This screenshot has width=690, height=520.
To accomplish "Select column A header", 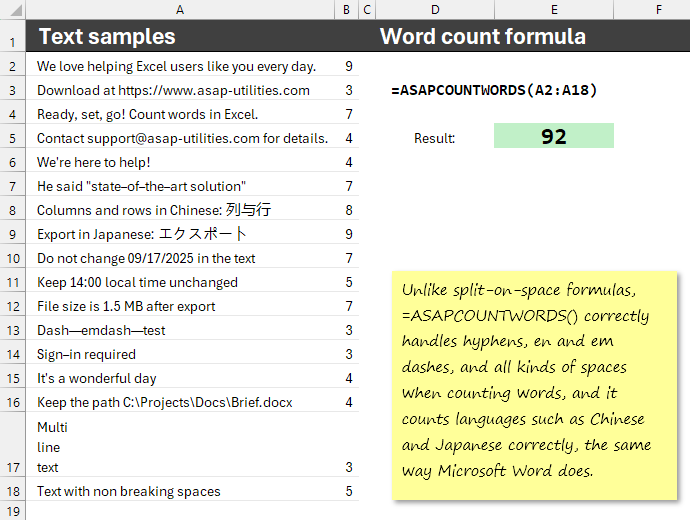I will (180, 9).
